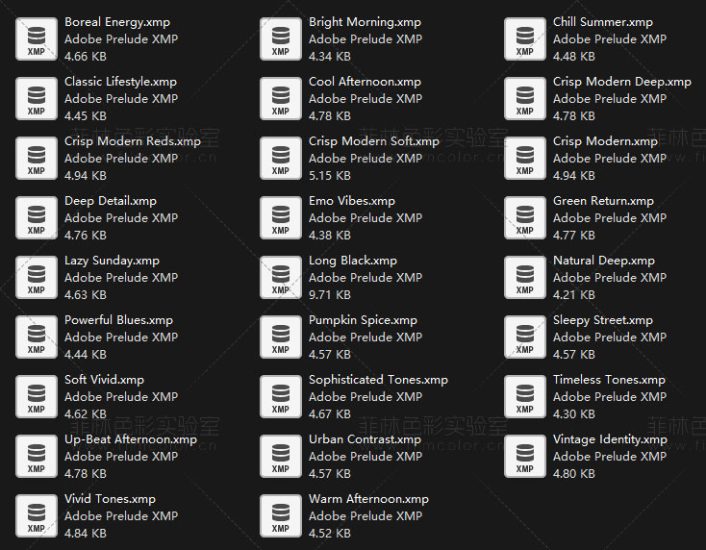
Task: Select the Boreal Energy.xmp file icon
Action: [36, 39]
